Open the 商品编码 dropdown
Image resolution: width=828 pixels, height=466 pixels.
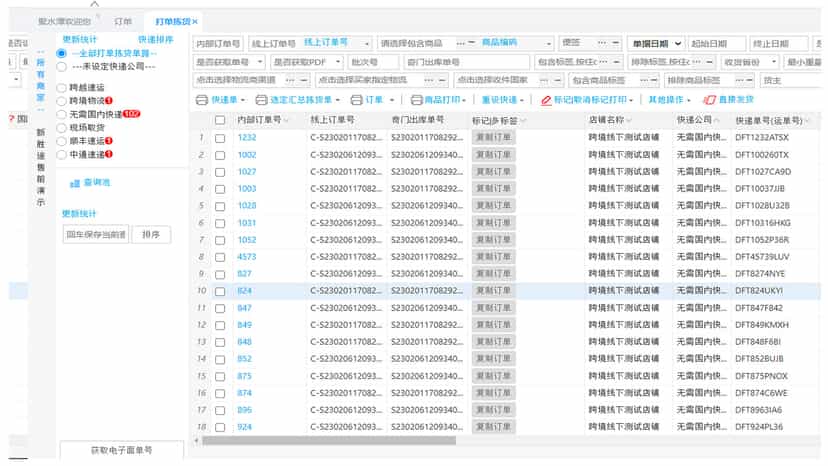point(549,43)
